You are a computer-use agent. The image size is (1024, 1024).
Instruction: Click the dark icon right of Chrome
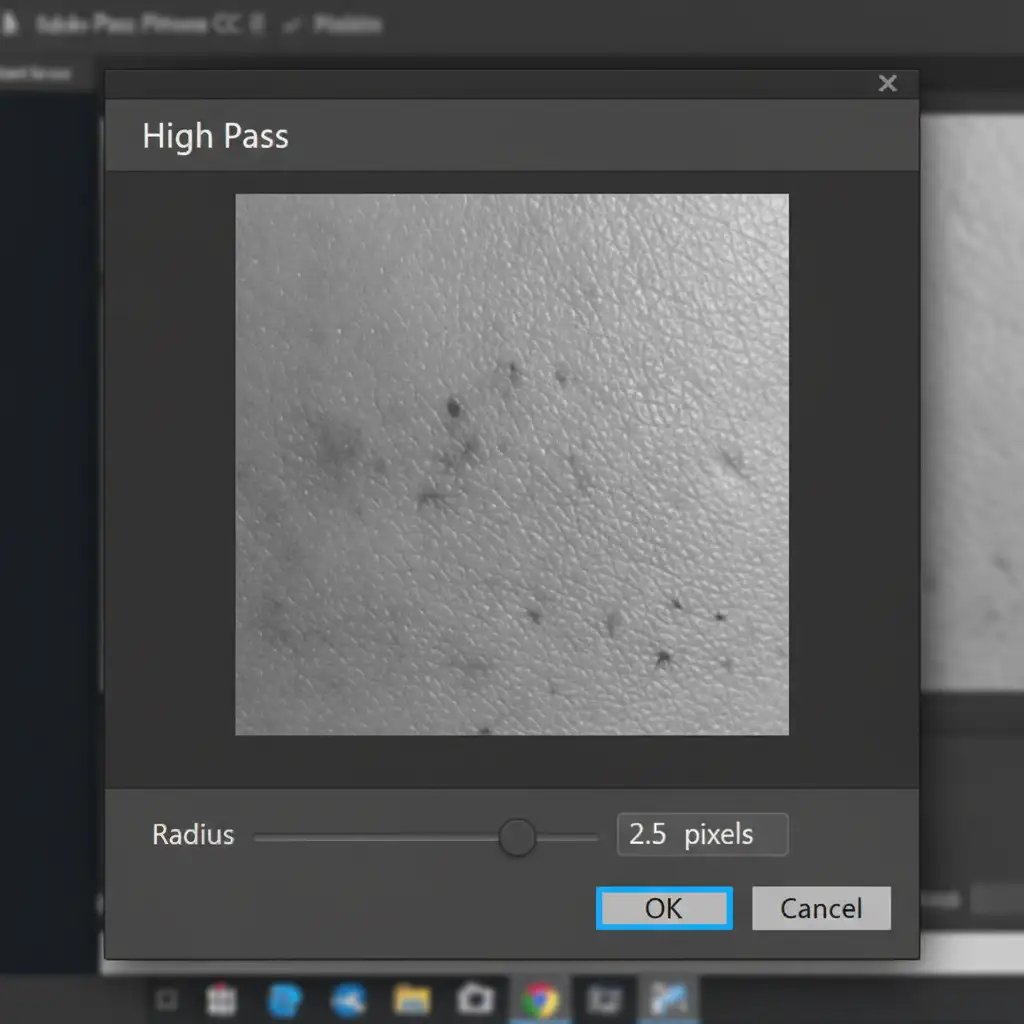(603, 999)
